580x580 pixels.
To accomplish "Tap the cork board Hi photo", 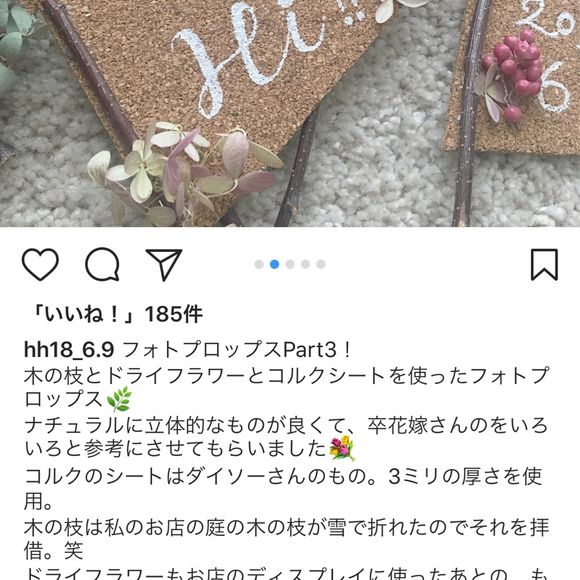I will (290, 113).
